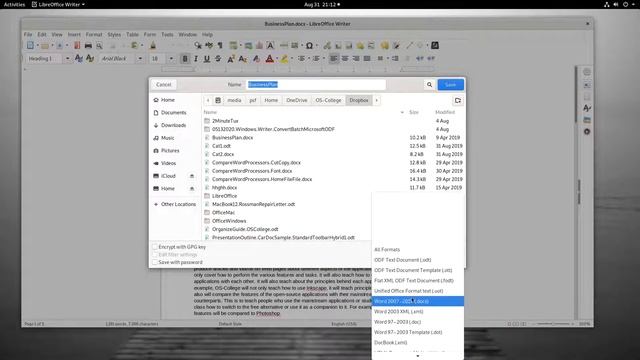Click New document icon in Writer toolbar

(30, 46)
